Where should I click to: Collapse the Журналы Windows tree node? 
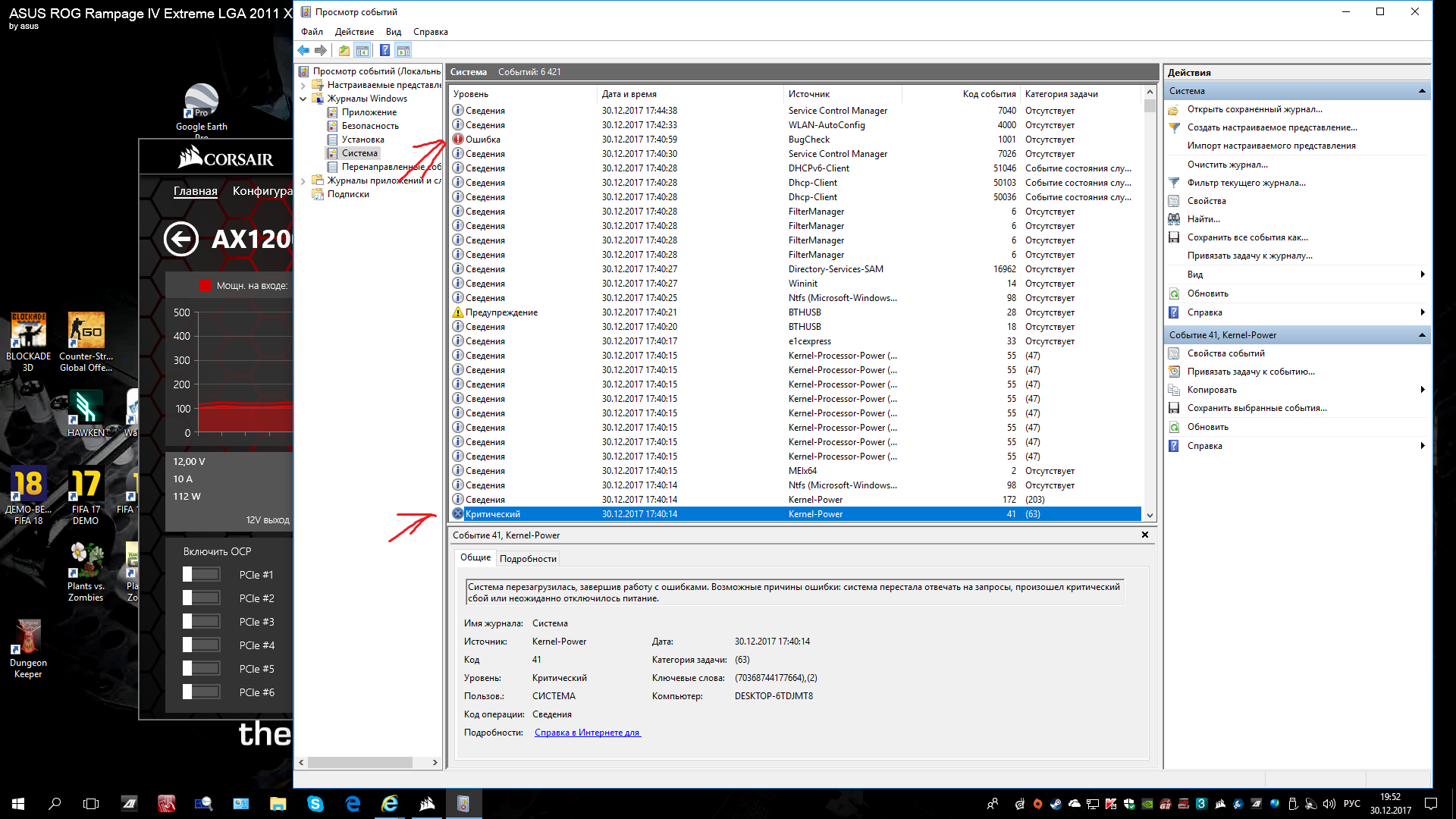pos(303,99)
